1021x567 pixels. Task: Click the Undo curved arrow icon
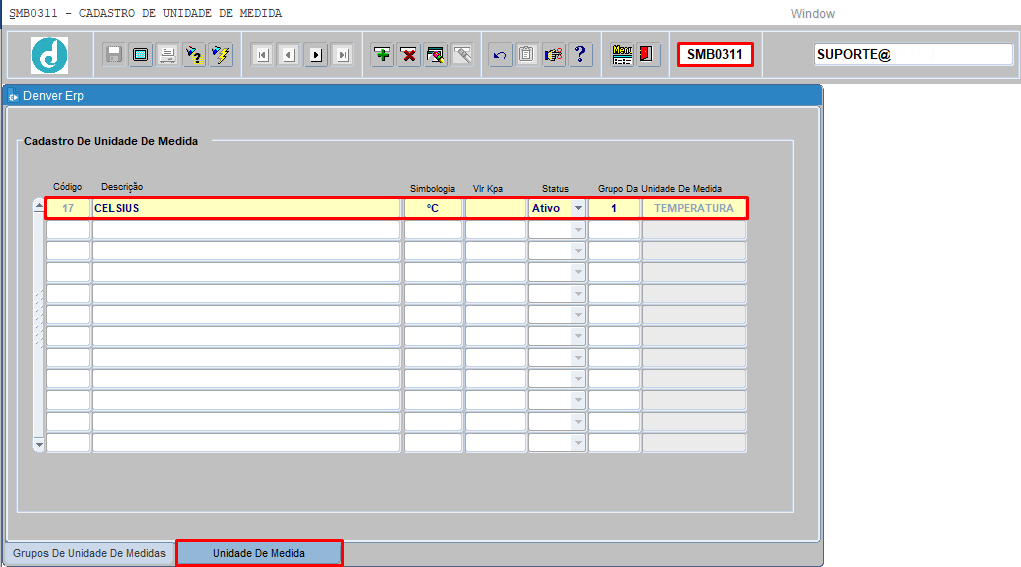point(500,55)
